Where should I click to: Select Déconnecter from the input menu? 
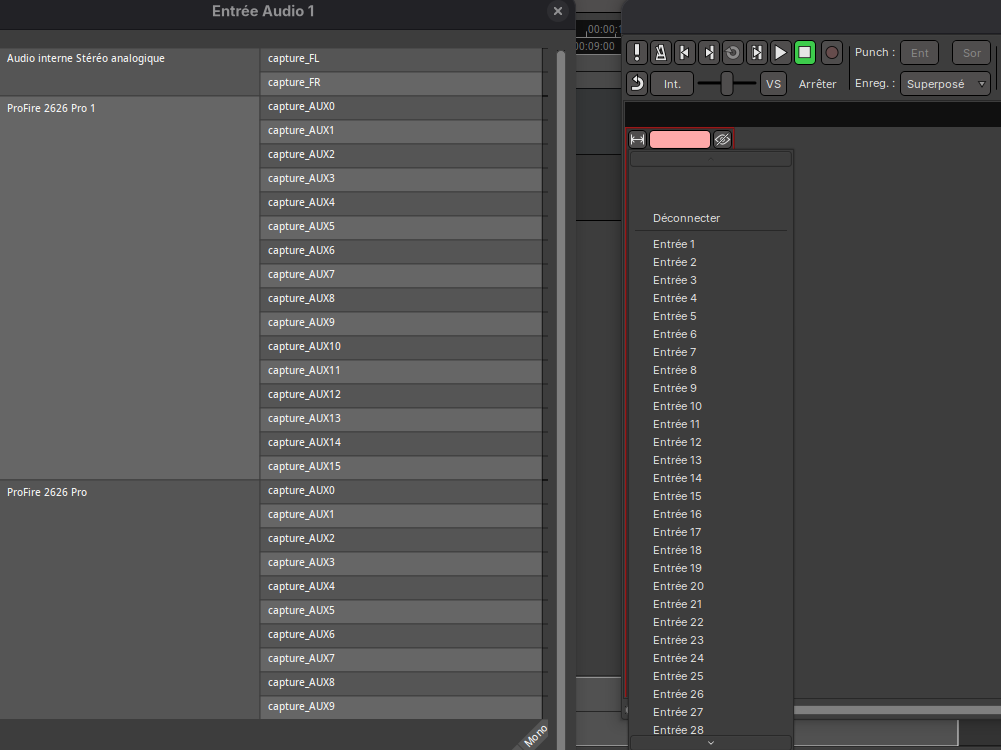[x=686, y=218]
